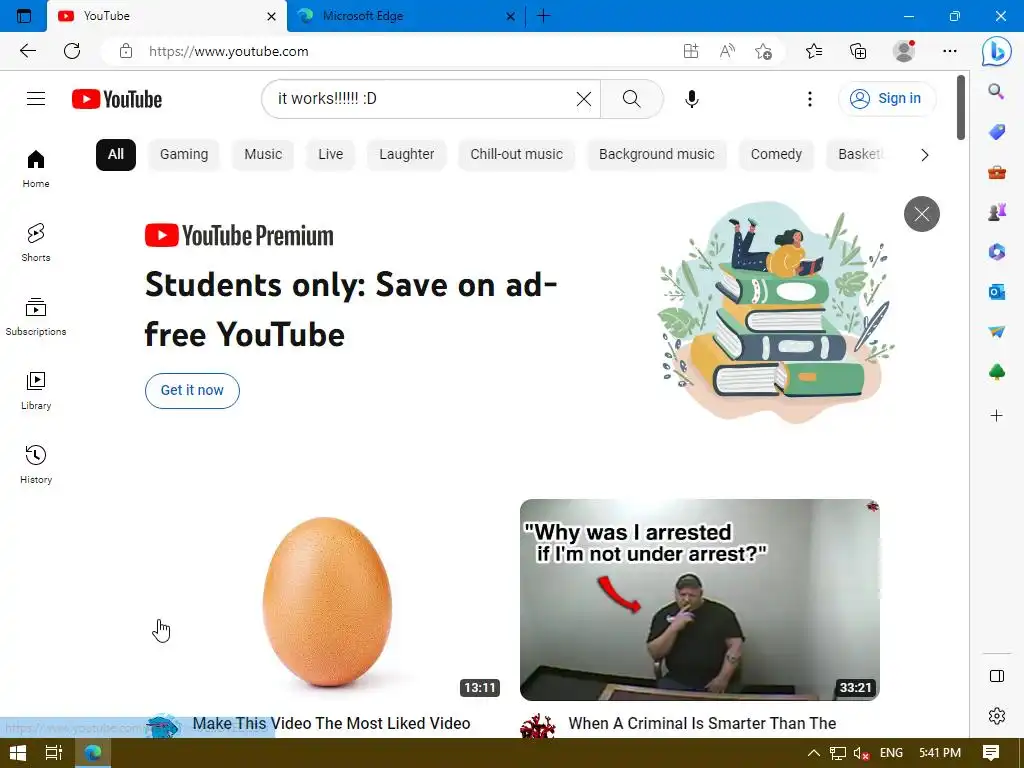Click Sign in button
This screenshot has width=1024, height=768.
point(886,99)
